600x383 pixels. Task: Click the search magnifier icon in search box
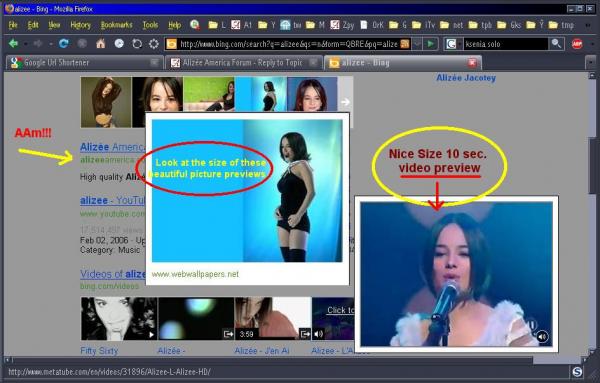[x=556, y=44]
